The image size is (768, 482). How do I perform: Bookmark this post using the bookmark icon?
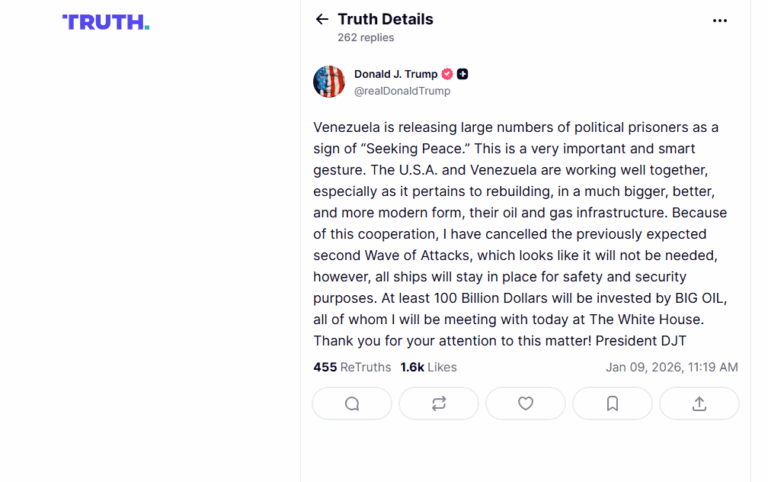tap(612, 403)
